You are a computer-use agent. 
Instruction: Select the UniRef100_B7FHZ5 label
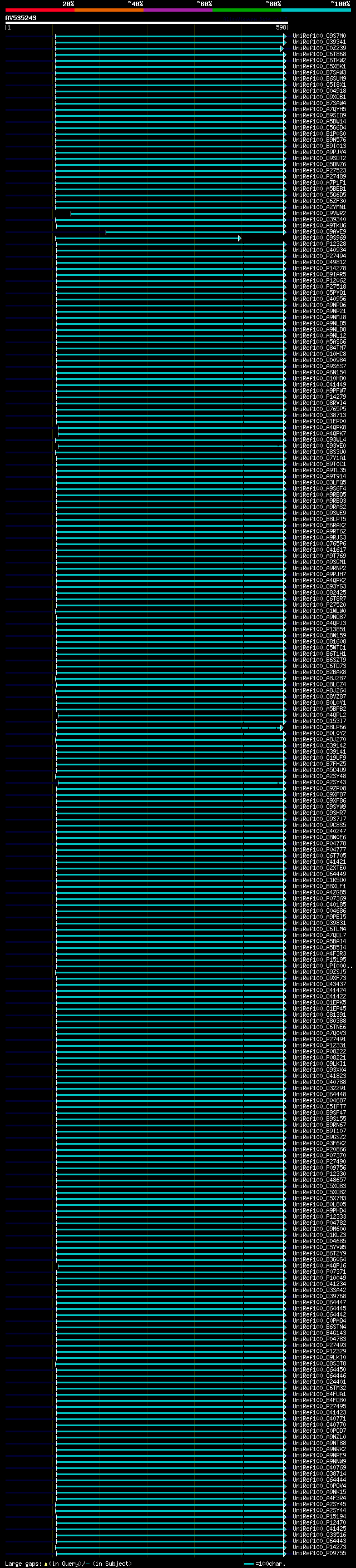(x=319, y=764)
